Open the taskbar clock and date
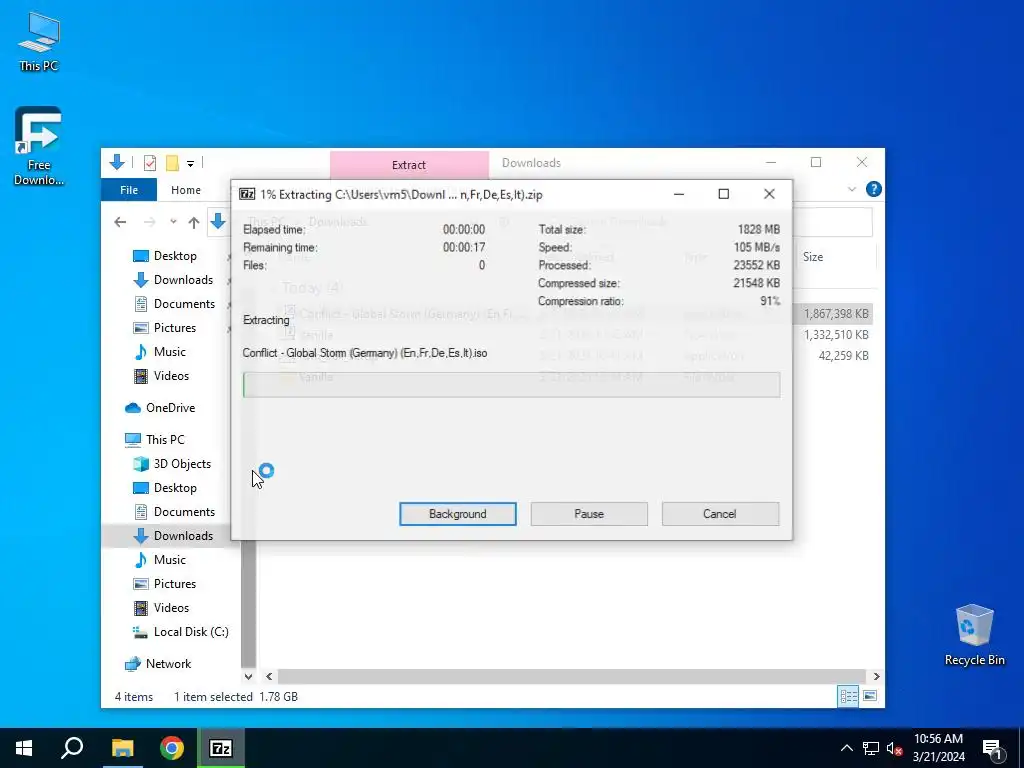The image size is (1024, 768). click(938, 748)
